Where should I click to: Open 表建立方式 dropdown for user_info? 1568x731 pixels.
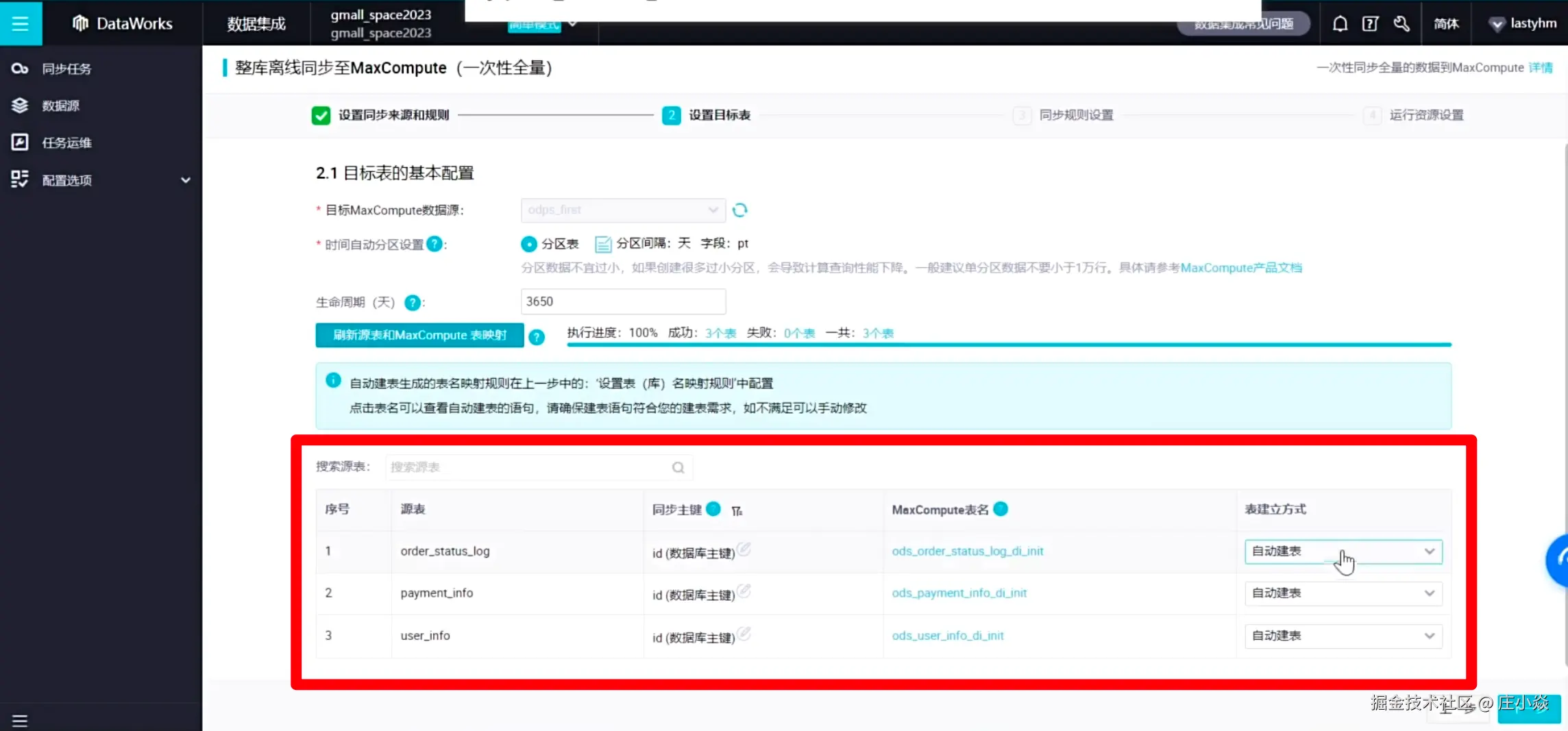click(1343, 636)
